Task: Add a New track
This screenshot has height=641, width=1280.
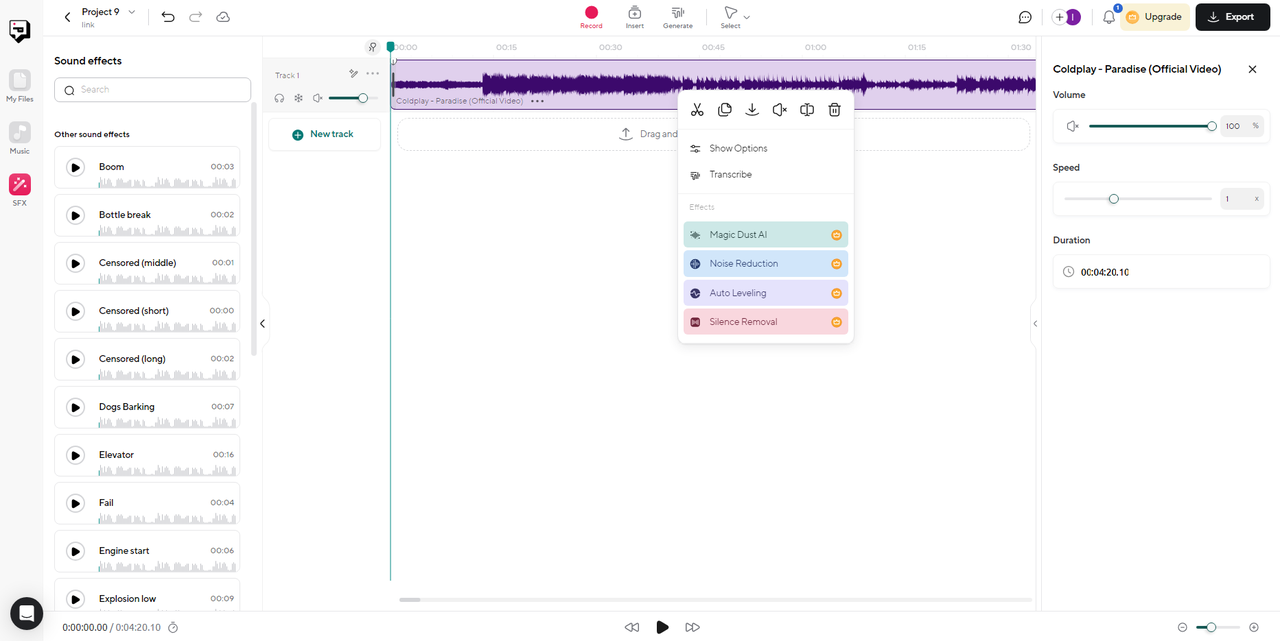Action: [x=323, y=134]
